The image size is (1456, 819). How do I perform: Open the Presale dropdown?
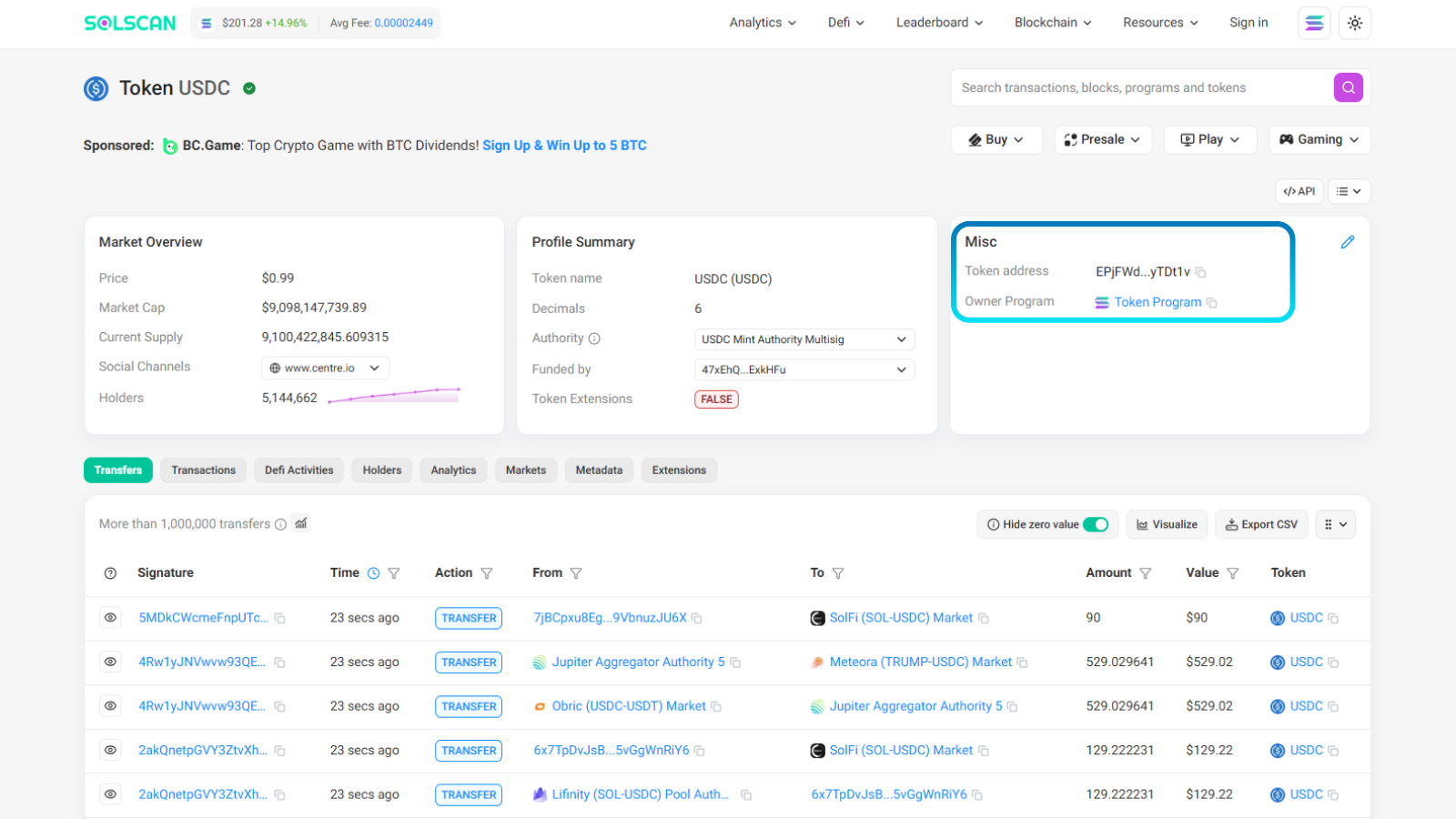tap(1103, 139)
